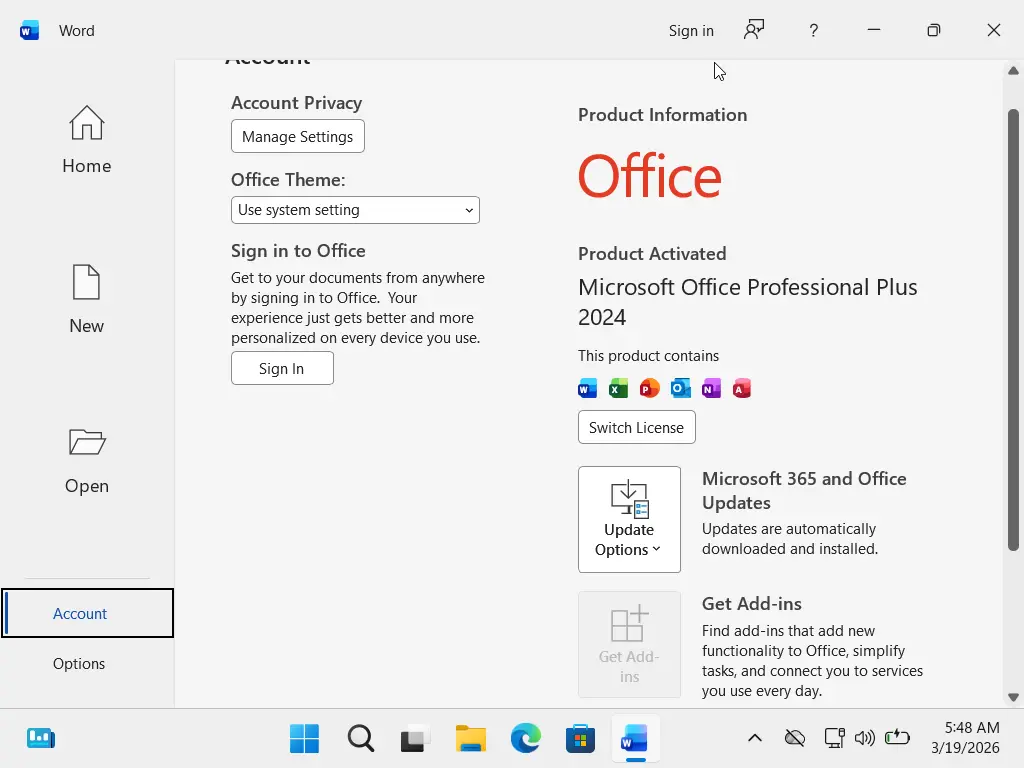The width and height of the screenshot is (1024, 768).
Task: Click the Product Information heading
Action: click(x=662, y=115)
